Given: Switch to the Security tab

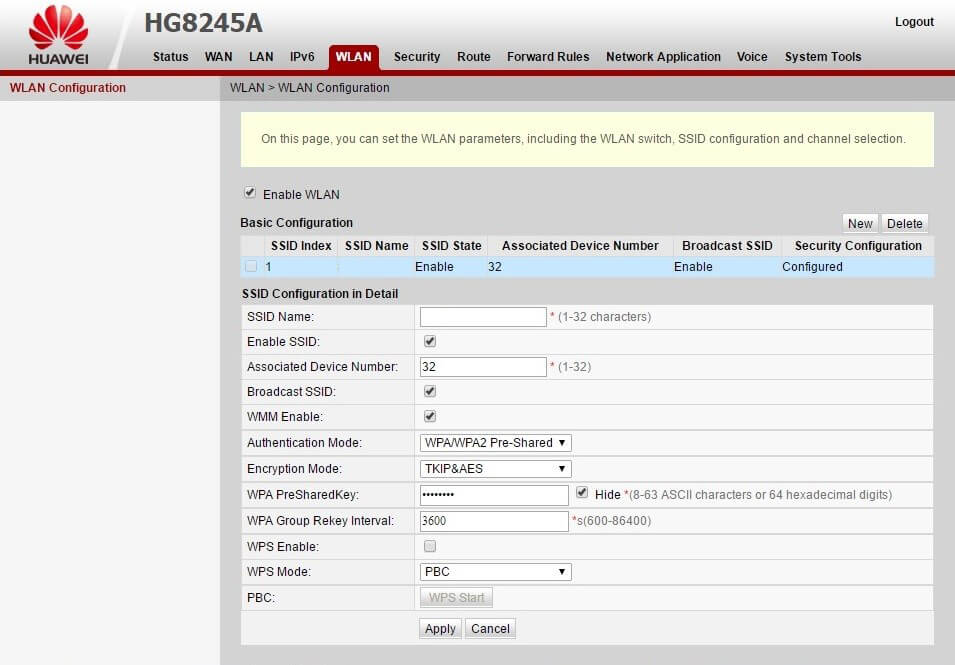Looking at the screenshot, I should tap(416, 57).
